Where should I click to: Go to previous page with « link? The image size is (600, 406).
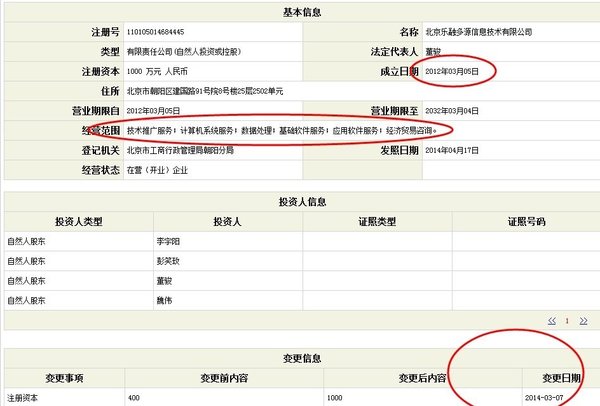coord(552,321)
